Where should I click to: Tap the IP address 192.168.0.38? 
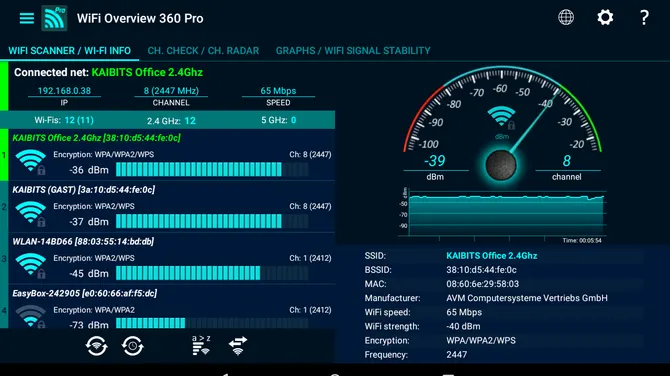[x=64, y=91]
